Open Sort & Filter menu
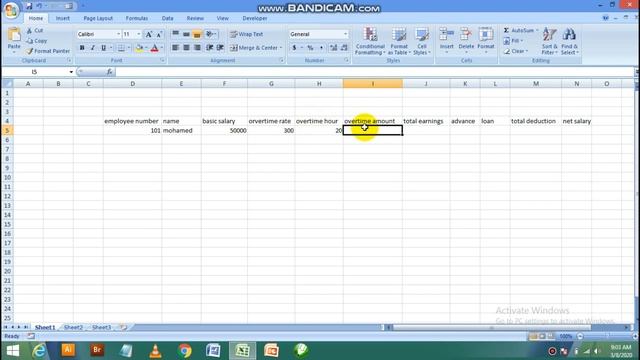 [x=549, y=41]
